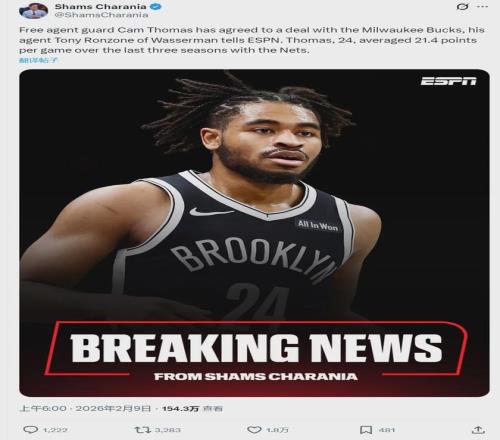Repost using the retweet arrows icon

pyautogui.click(x=143, y=430)
